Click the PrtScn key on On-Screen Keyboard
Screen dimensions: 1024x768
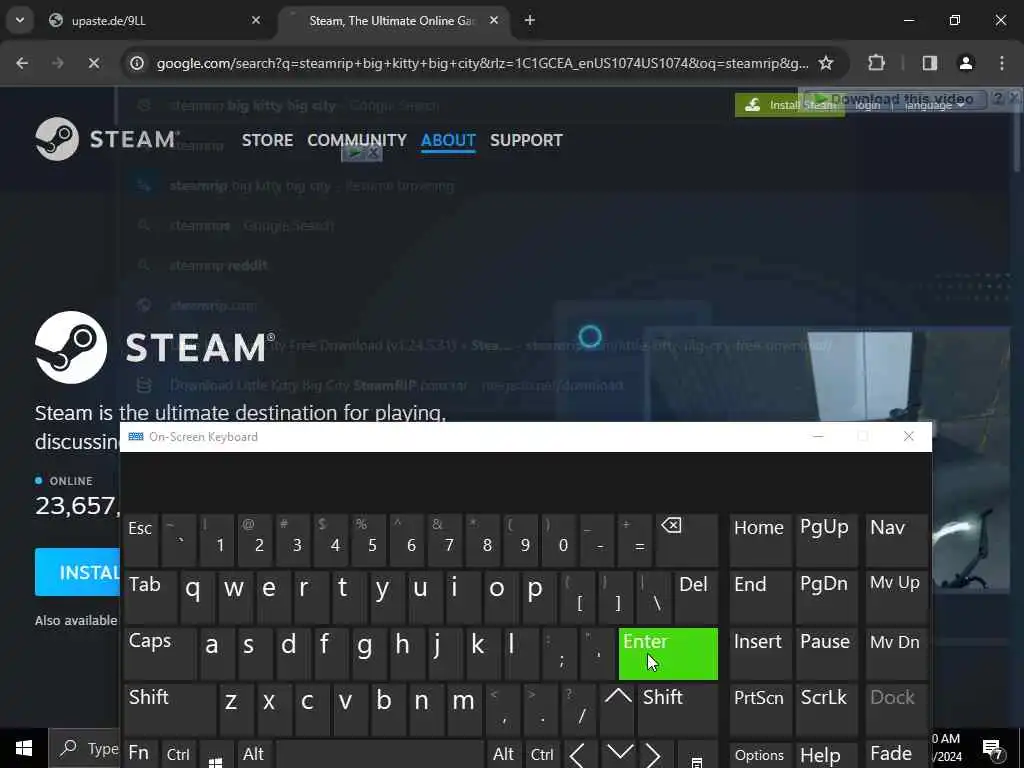click(x=760, y=710)
